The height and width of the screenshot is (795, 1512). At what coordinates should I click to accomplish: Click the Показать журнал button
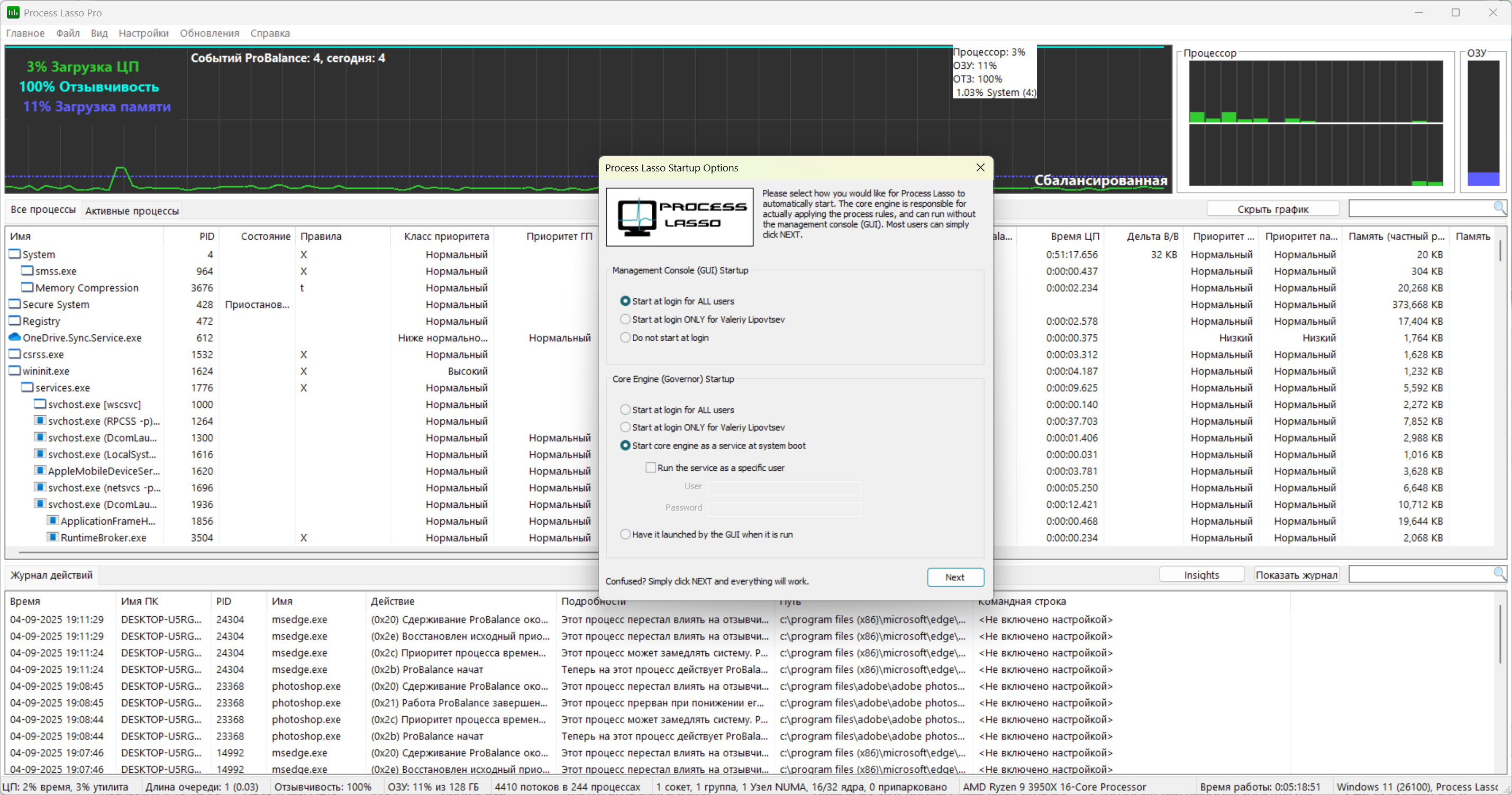(1296, 574)
